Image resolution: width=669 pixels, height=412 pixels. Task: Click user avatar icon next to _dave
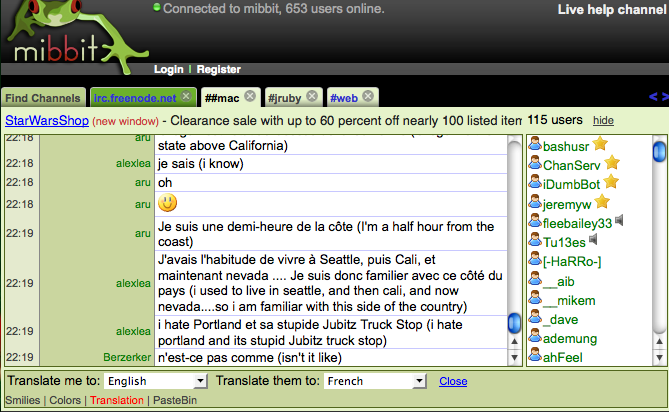click(535, 317)
